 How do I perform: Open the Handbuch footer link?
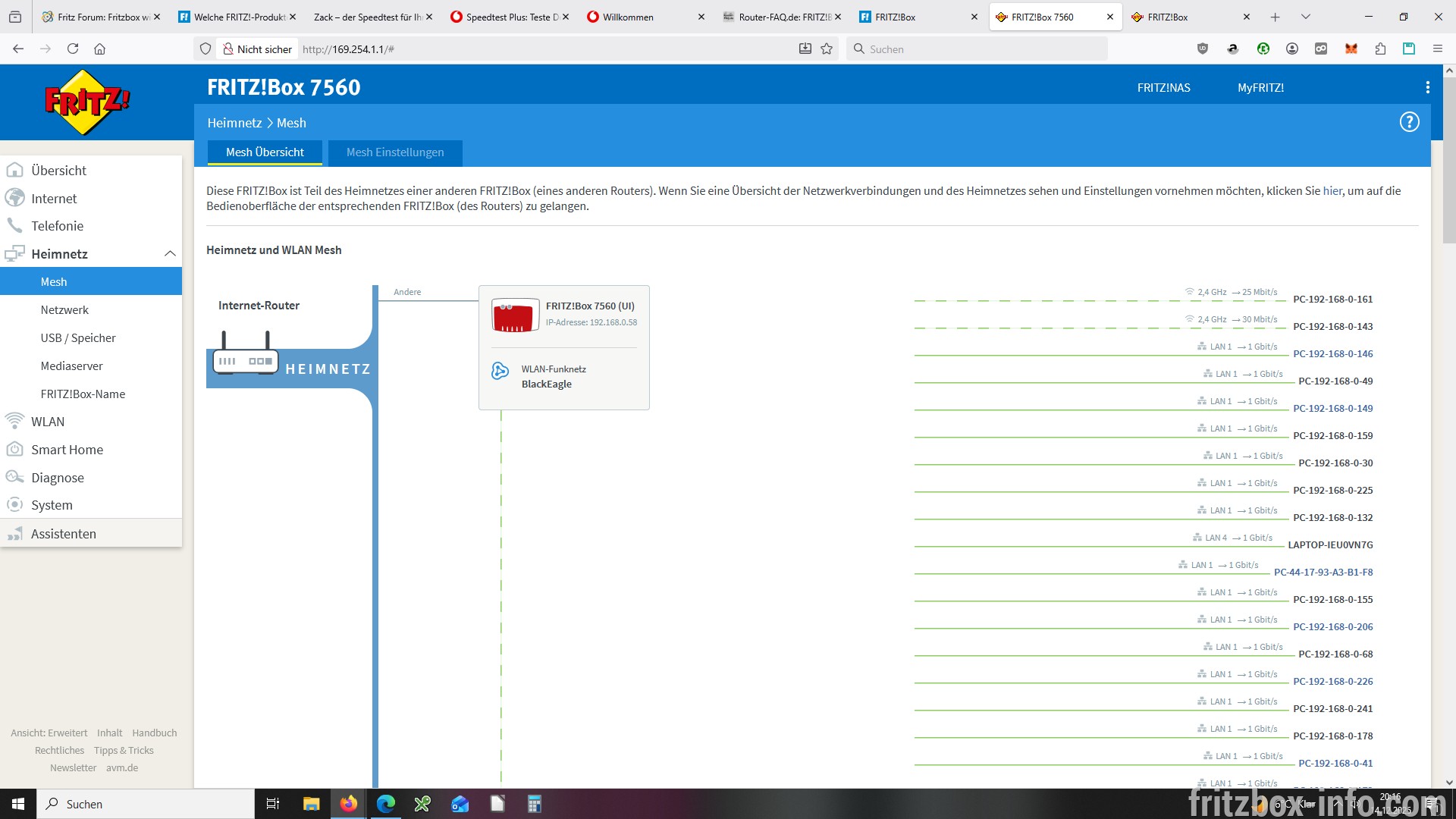tap(154, 733)
